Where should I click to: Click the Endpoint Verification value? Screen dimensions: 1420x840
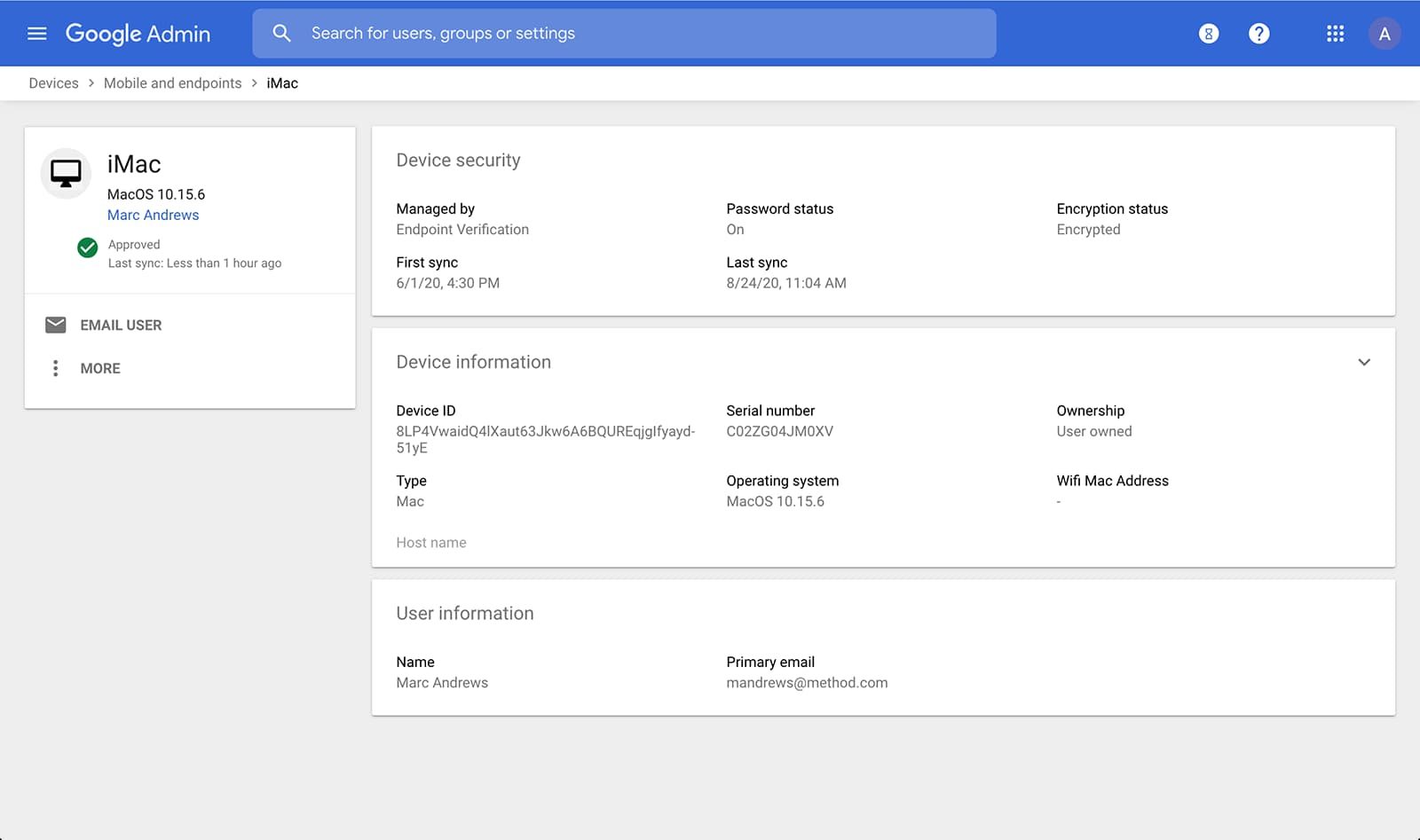point(462,230)
